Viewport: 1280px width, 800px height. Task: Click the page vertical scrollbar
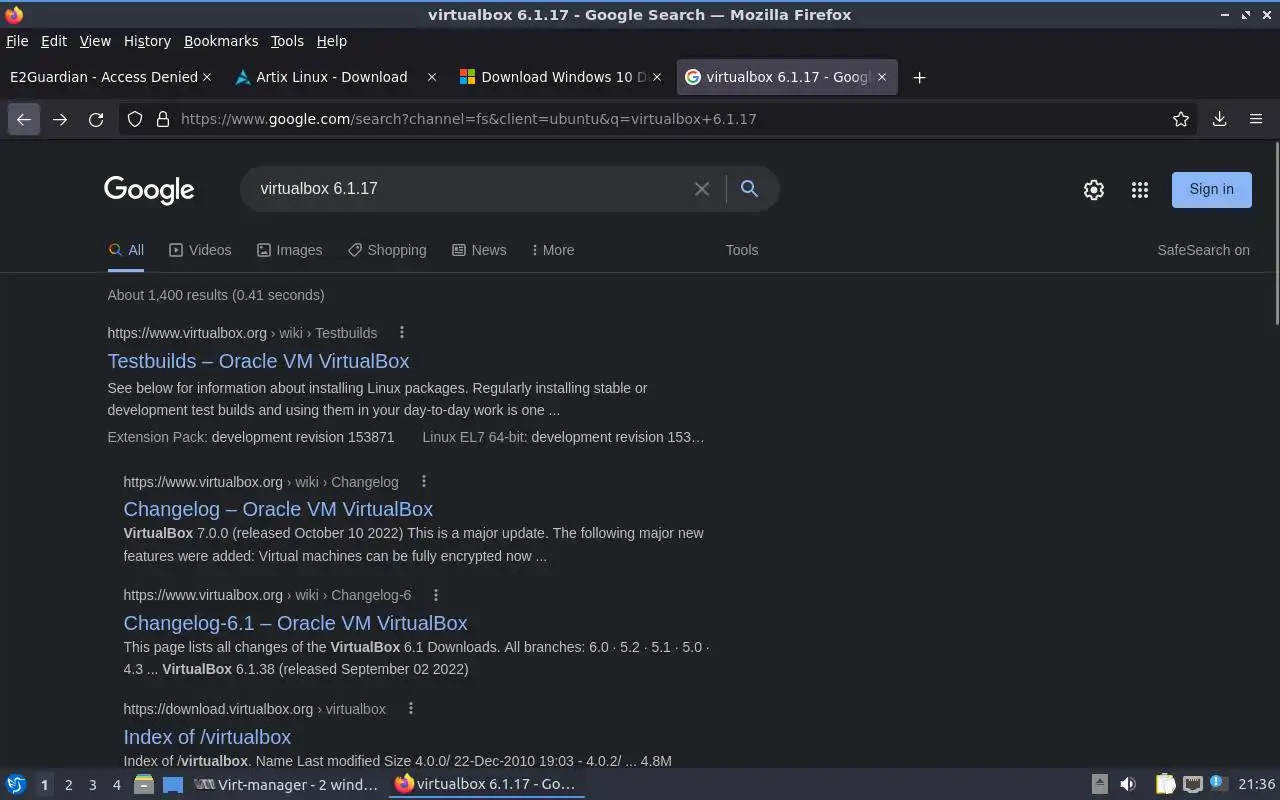point(1276,233)
